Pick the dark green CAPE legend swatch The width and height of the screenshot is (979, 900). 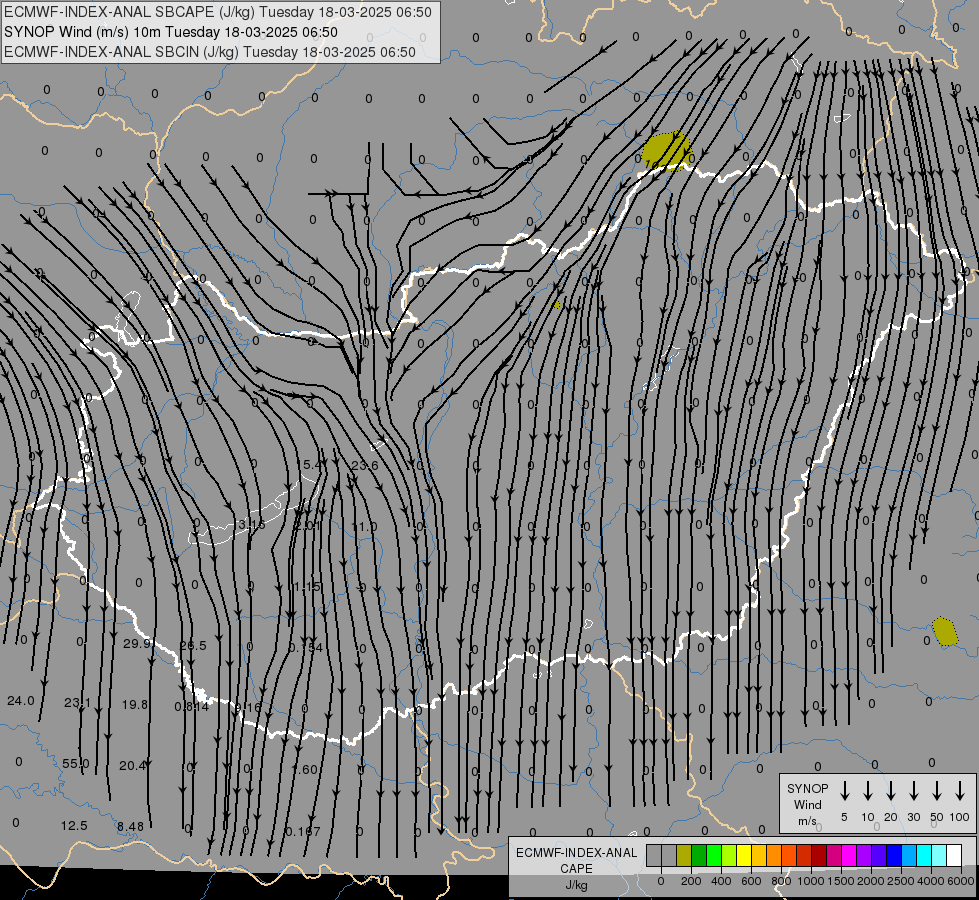(x=699, y=855)
